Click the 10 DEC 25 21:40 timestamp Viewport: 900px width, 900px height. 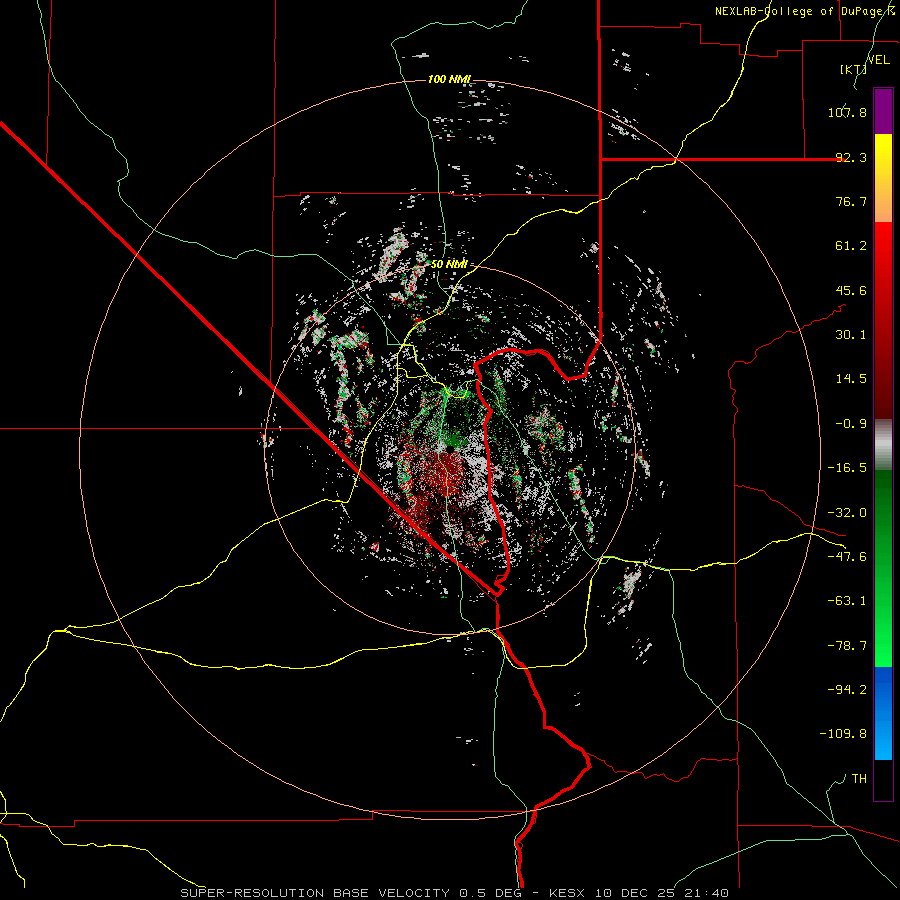coord(662,893)
